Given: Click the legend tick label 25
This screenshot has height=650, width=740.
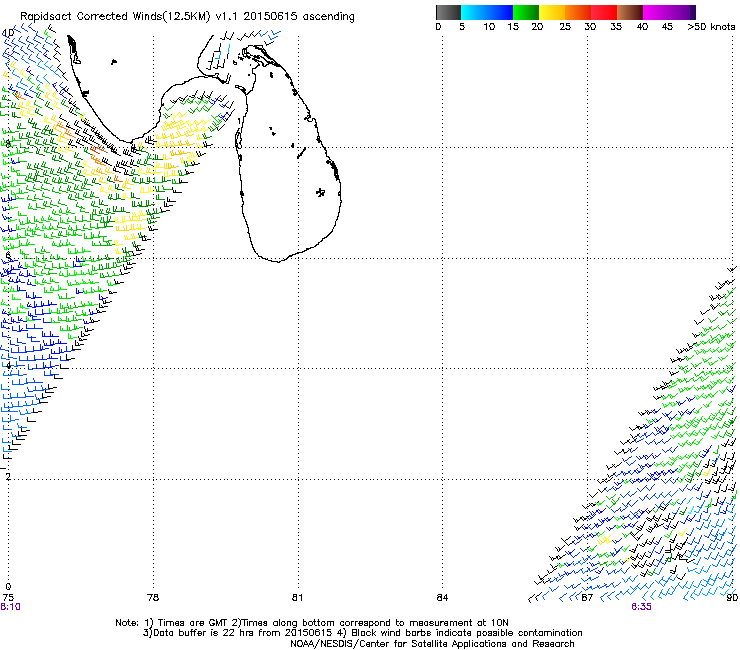Looking at the screenshot, I should coord(565,27).
